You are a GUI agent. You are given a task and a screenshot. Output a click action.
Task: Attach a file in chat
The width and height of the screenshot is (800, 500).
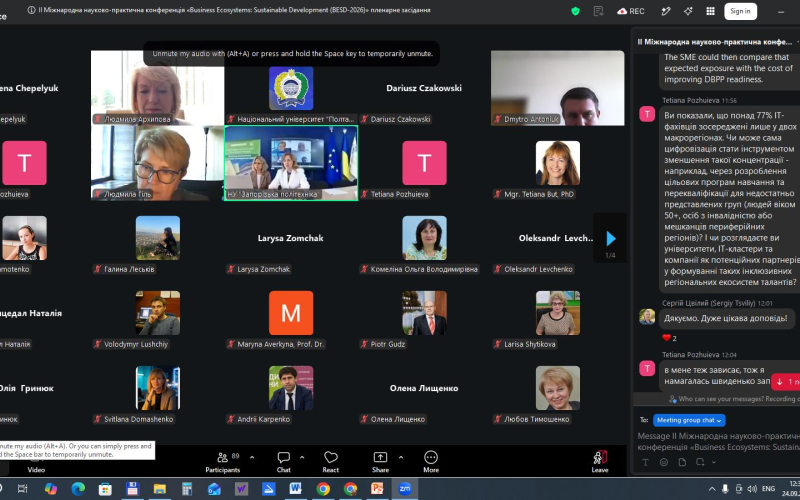pos(682,462)
